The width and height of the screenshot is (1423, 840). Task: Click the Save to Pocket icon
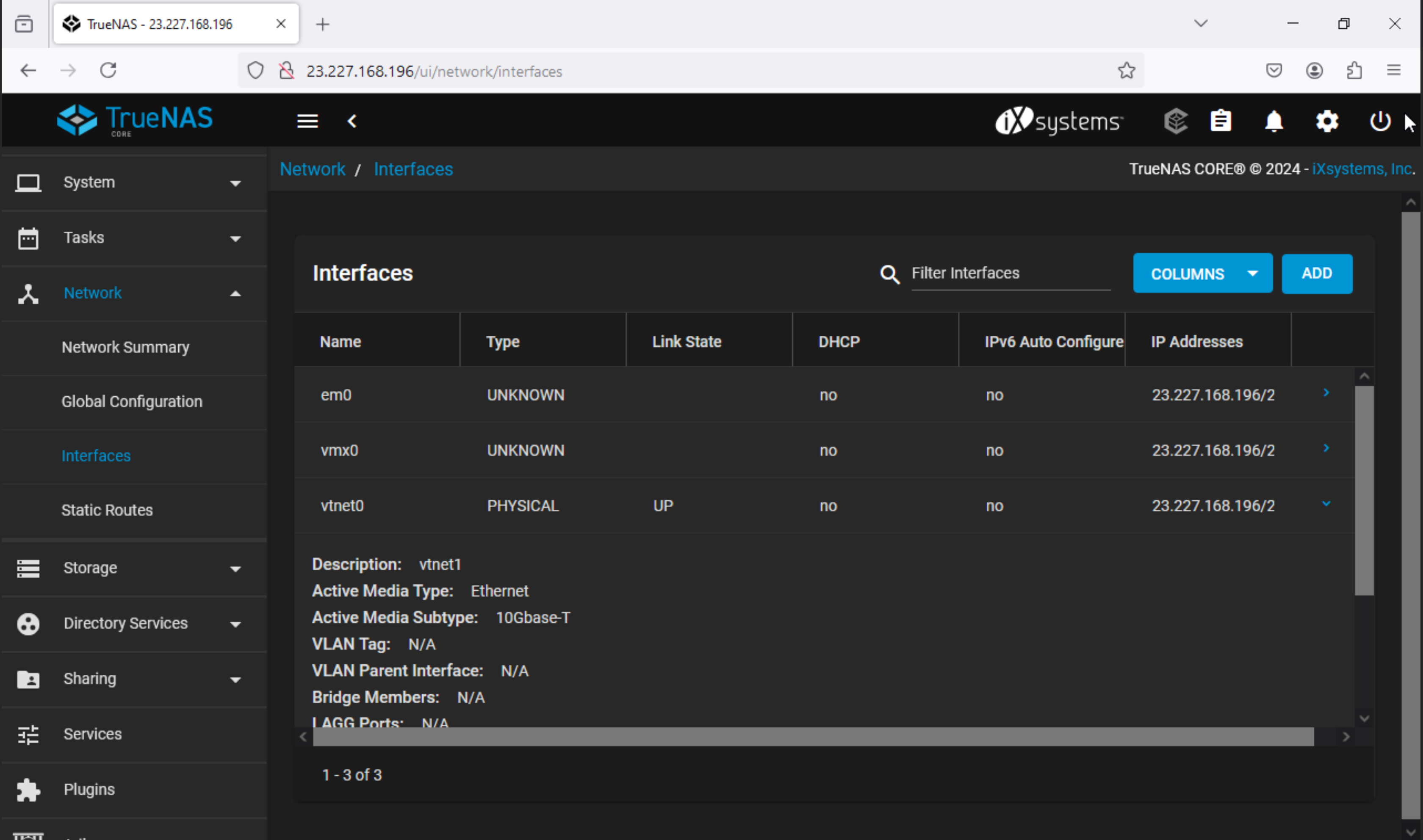pos(1274,70)
